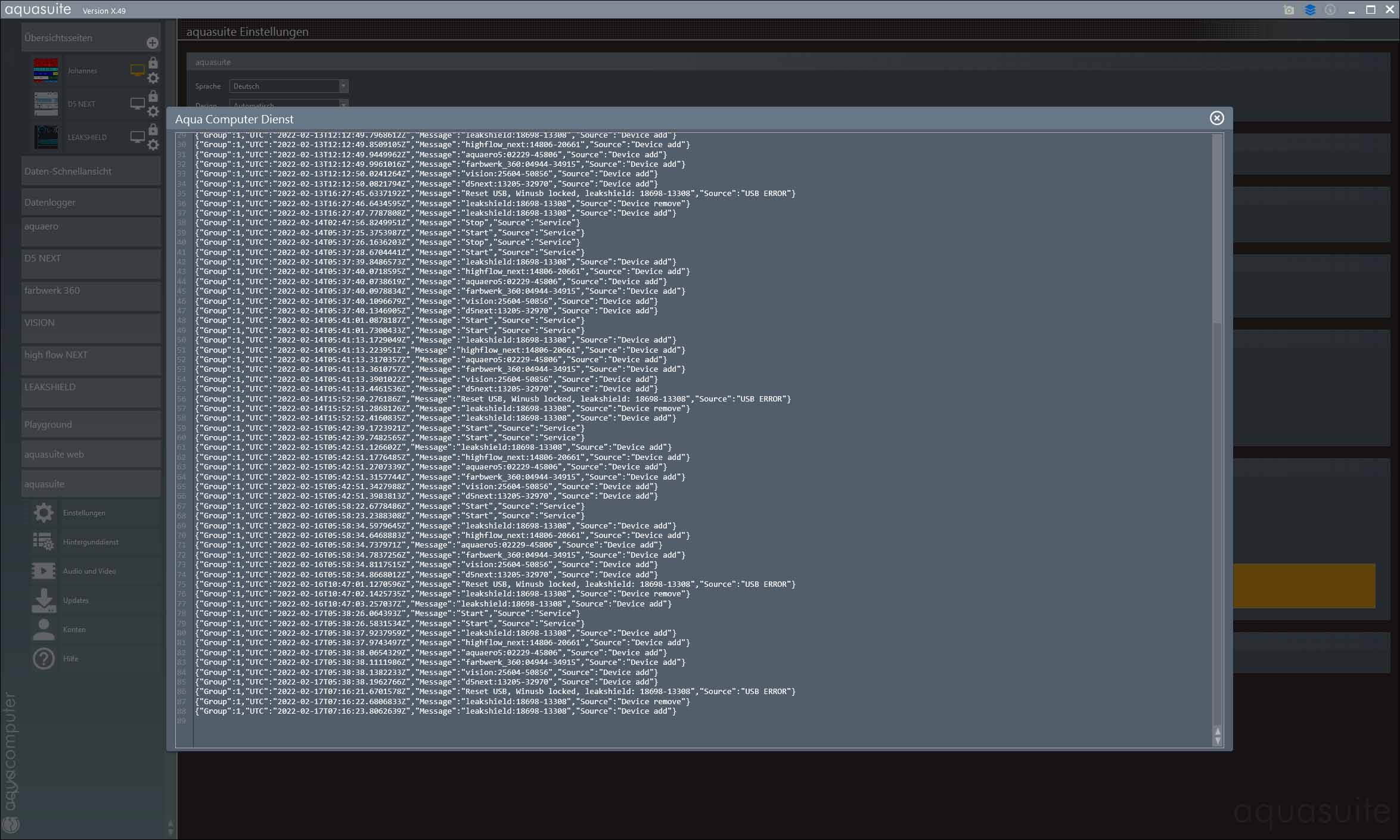Open the LEAKSHIELD overview page thumbnail
1400x840 pixels.
pyautogui.click(x=46, y=137)
